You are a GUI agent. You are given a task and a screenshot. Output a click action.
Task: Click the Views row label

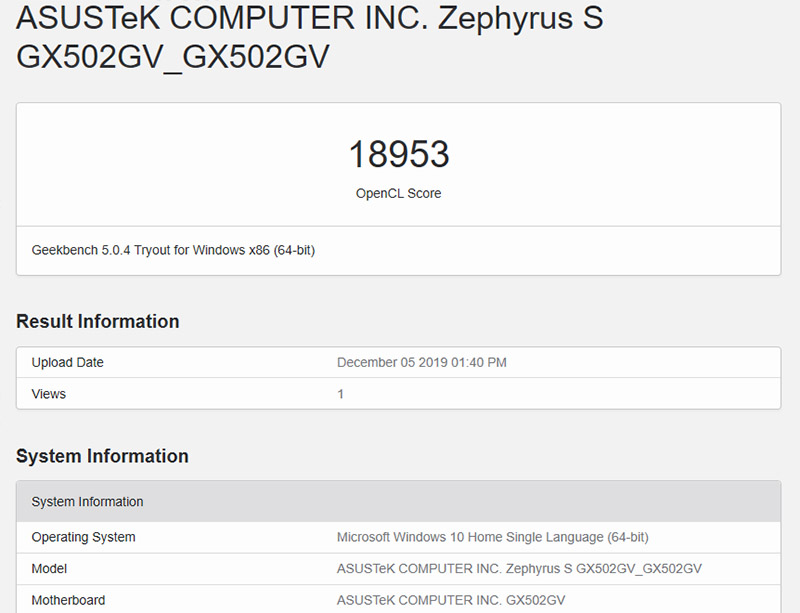coord(48,394)
